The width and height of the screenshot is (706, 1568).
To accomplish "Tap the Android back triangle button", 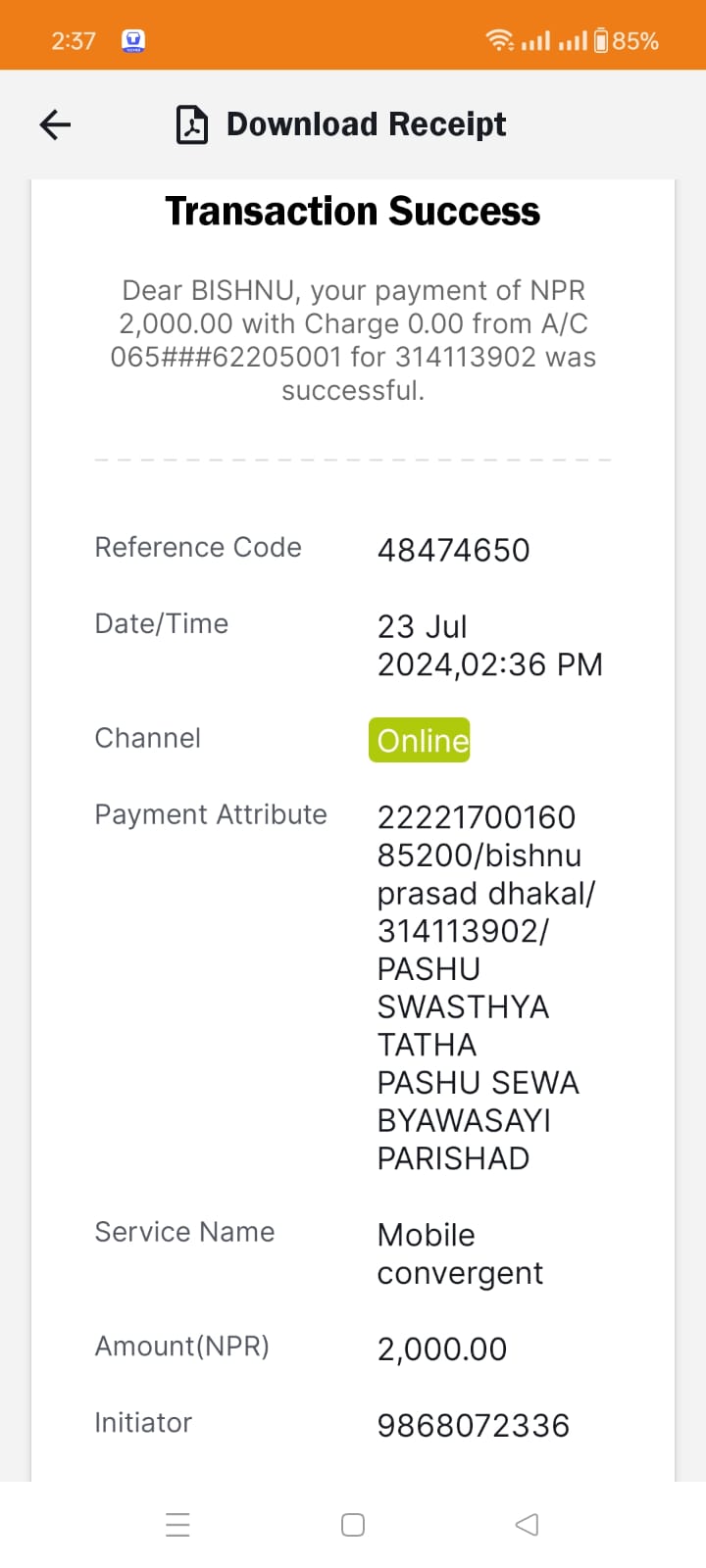I will 527,1525.
